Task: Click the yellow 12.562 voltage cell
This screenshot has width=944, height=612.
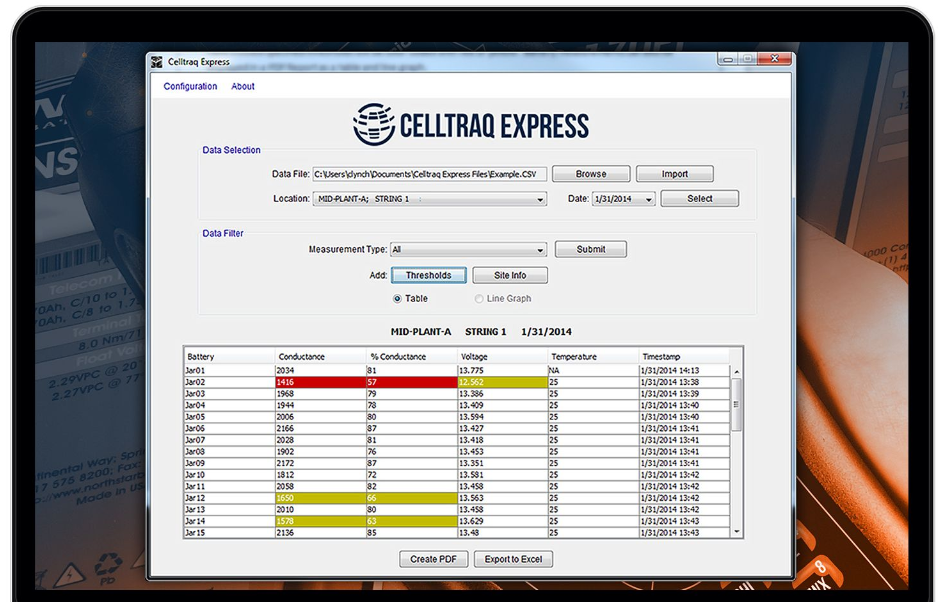Action: 503,382
